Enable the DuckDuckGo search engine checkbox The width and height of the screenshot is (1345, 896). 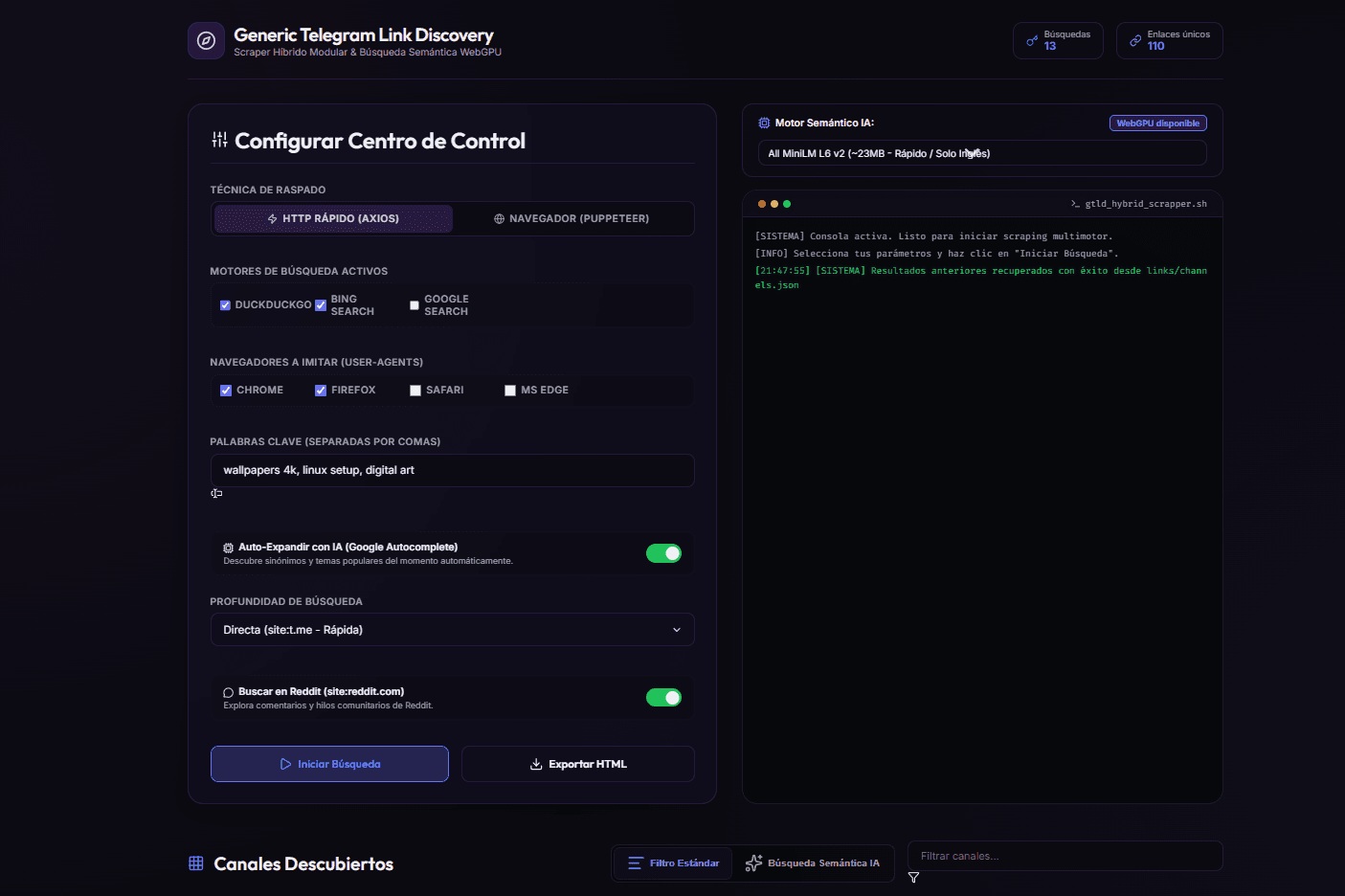click(x=225, y=305)
